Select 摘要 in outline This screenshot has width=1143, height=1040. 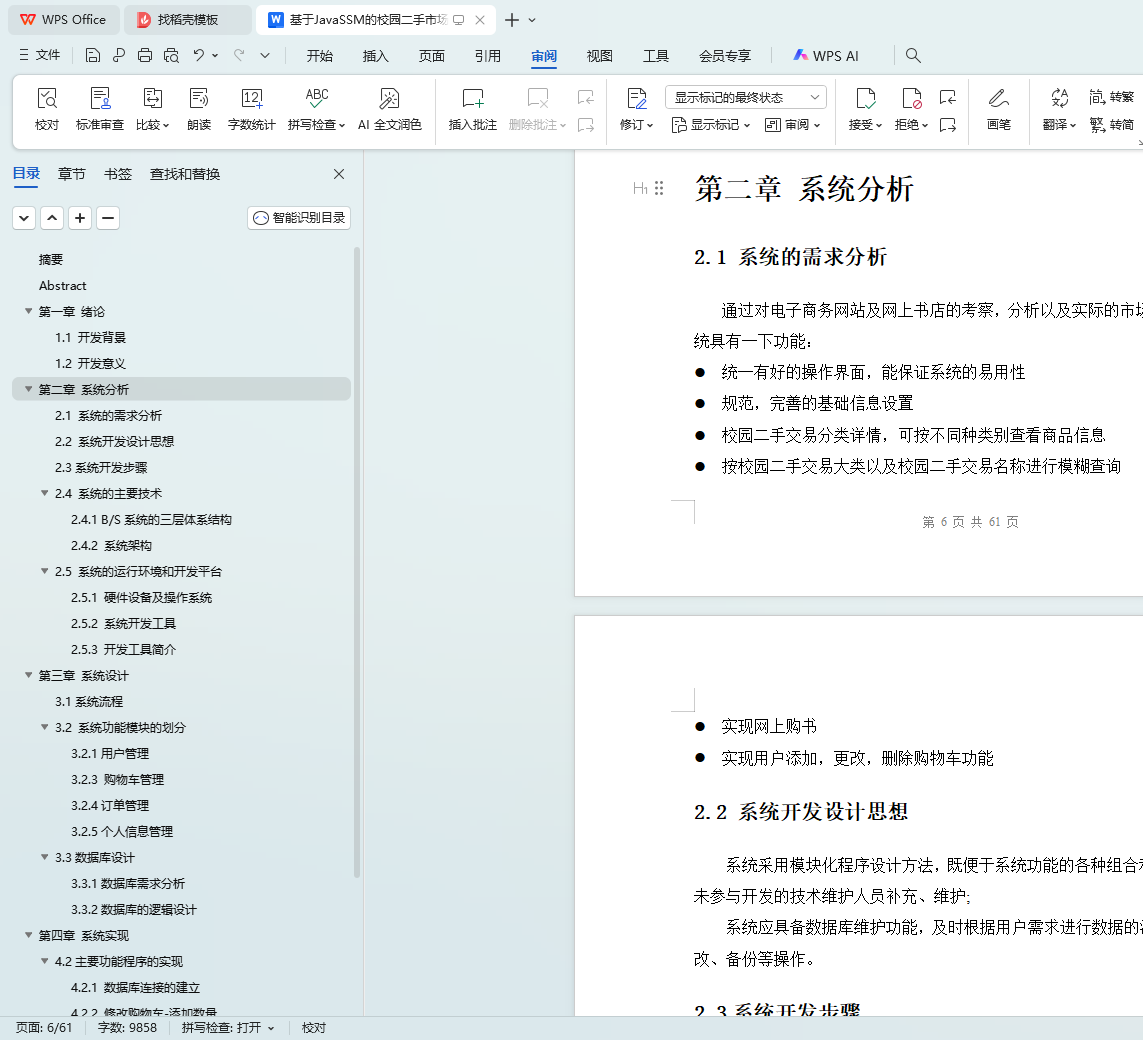click(x=51, y=259)
